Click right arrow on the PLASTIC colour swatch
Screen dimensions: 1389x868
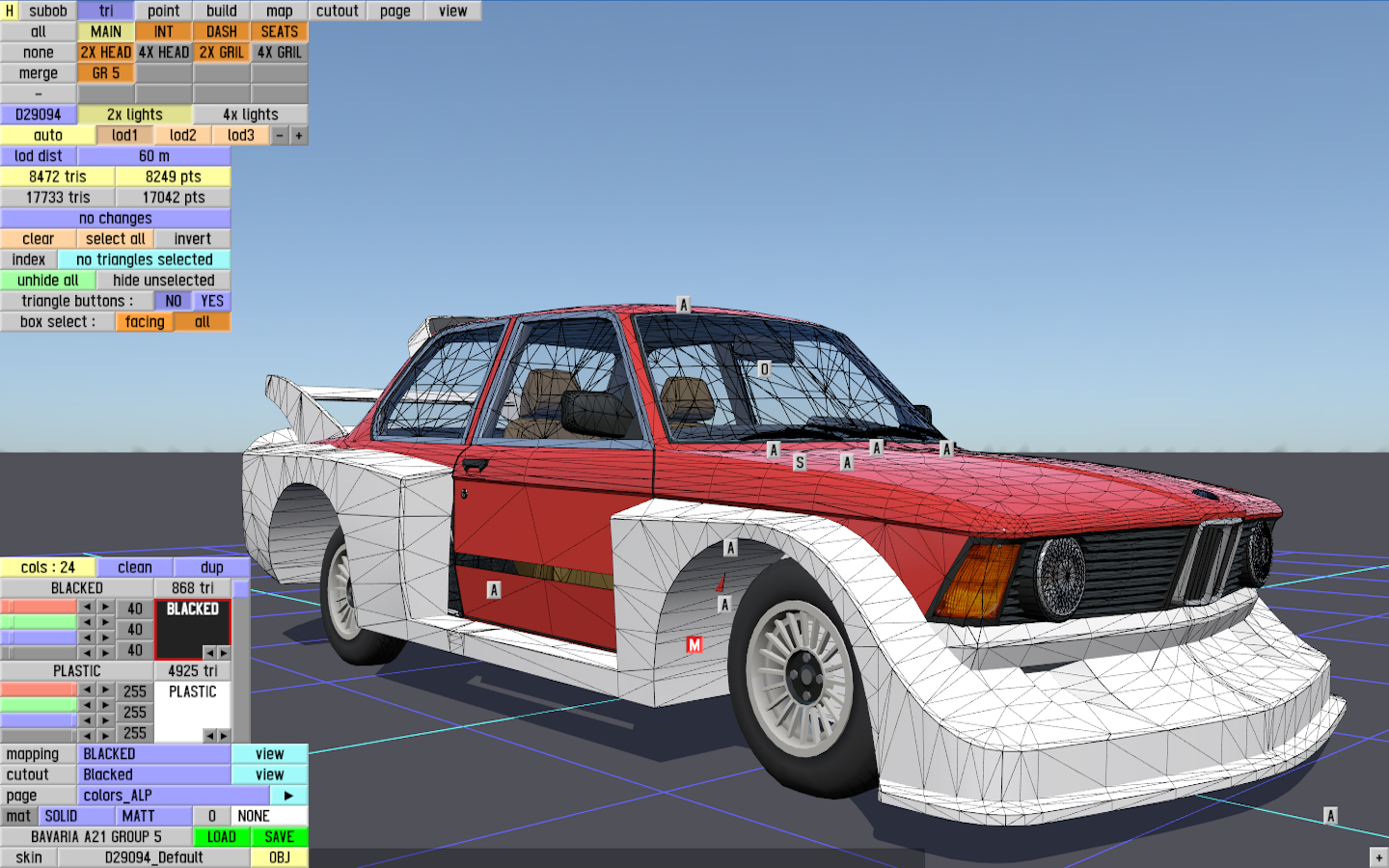[x=224, y=736]
